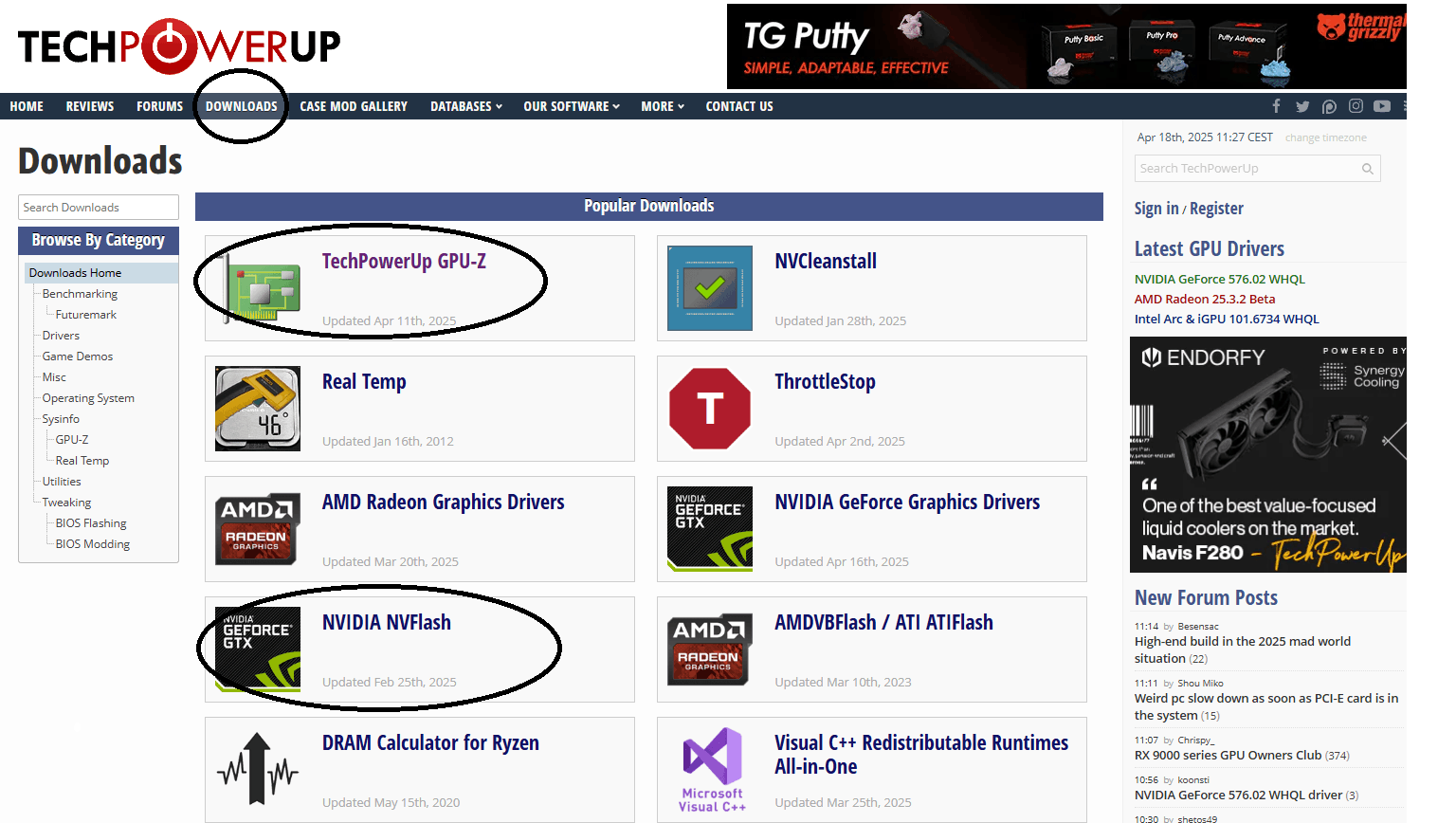The width and height of the screenshot is (1456, 823).
Task: Select the Operating System category
Action: point(88,398)
